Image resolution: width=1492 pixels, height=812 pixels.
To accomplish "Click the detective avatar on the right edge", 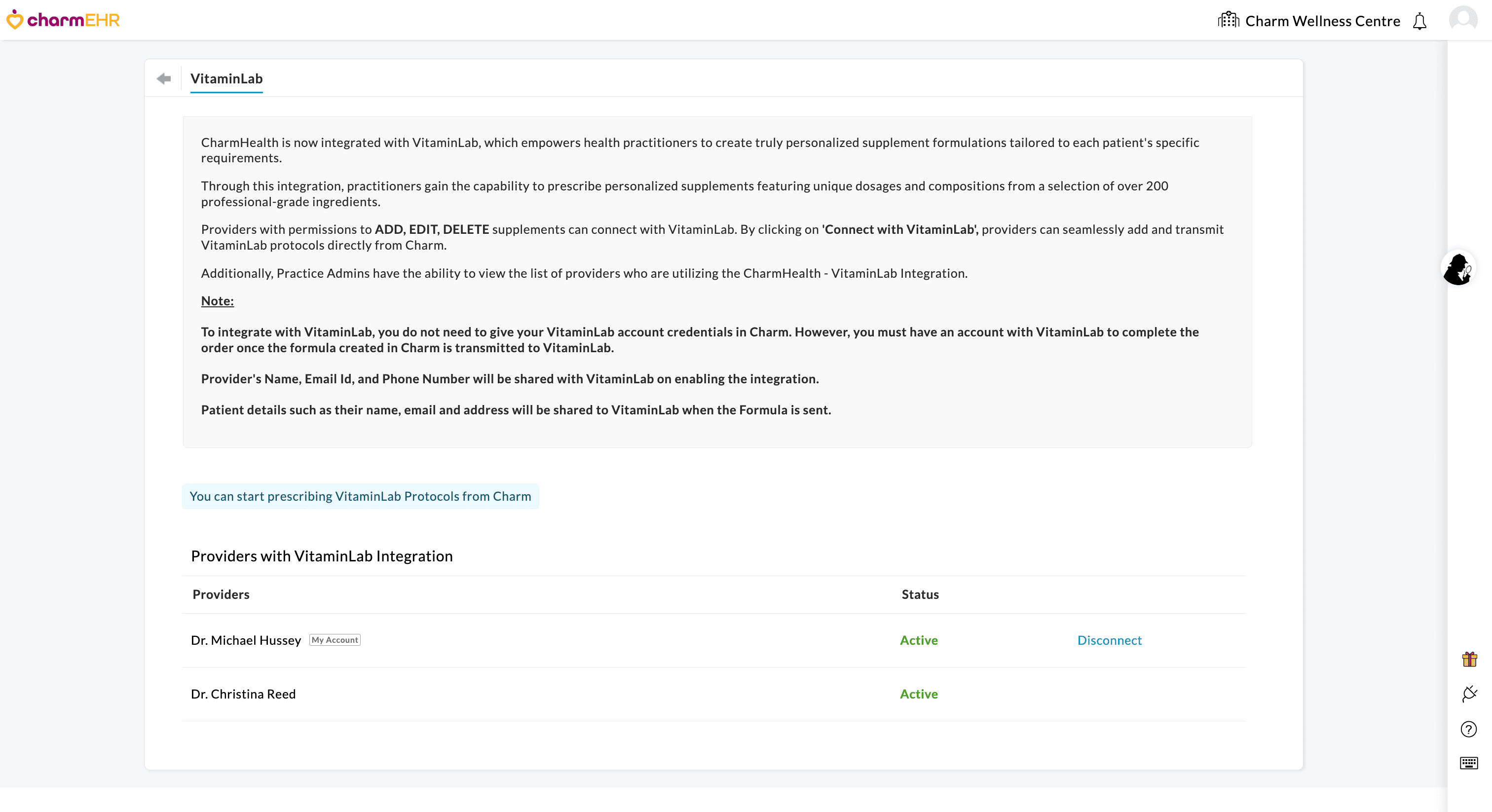I will pos(1459,269).
